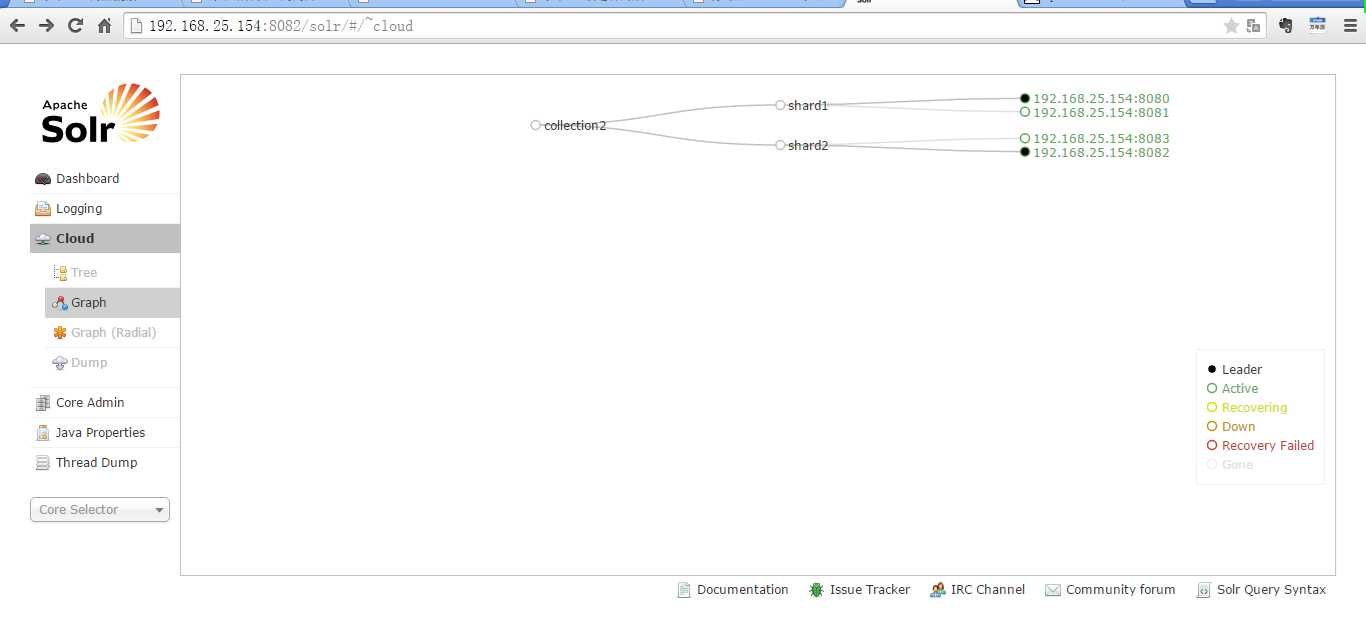The height and width of the screenshot is (620, 1366).
Task: Click the shard1 node circle
Action: (780, 105)
